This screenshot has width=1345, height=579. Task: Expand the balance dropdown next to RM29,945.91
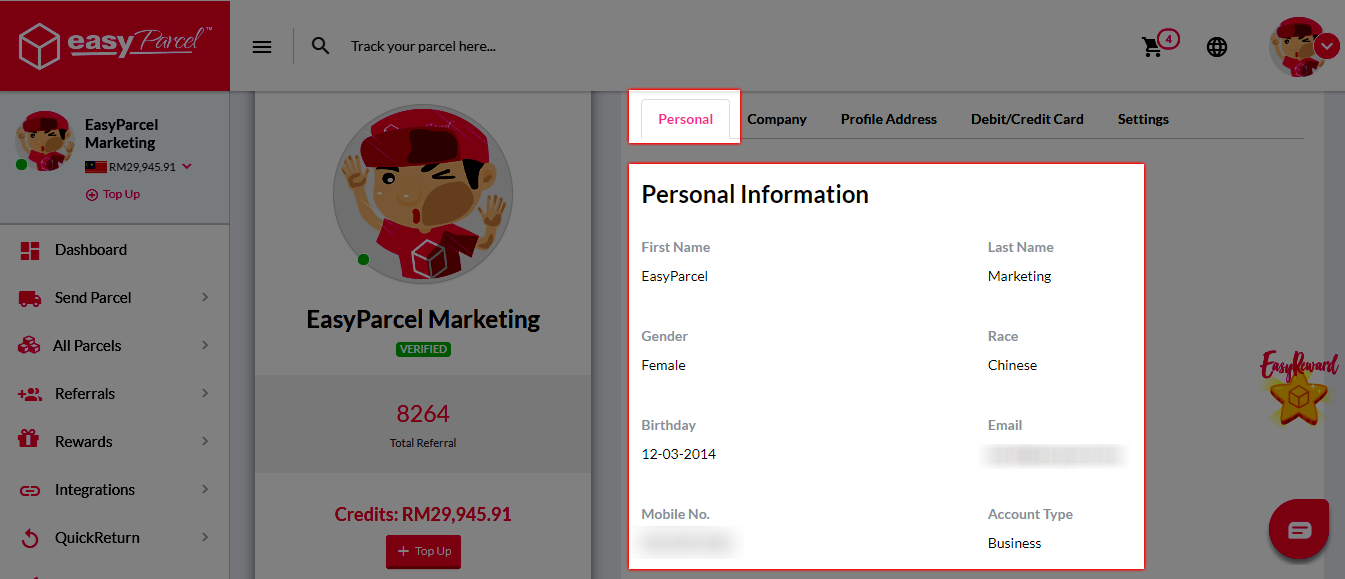187,167
